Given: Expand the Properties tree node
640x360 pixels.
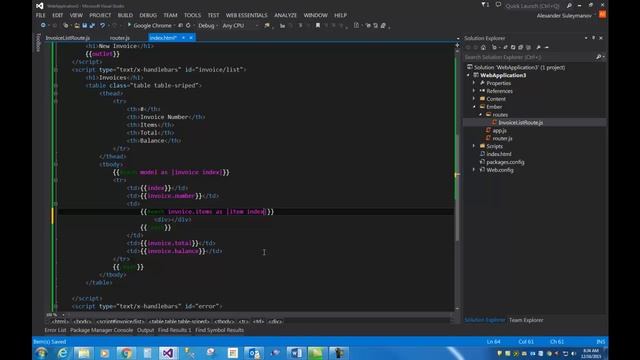Looking at the screenshot, I should [x=474, y=83].
